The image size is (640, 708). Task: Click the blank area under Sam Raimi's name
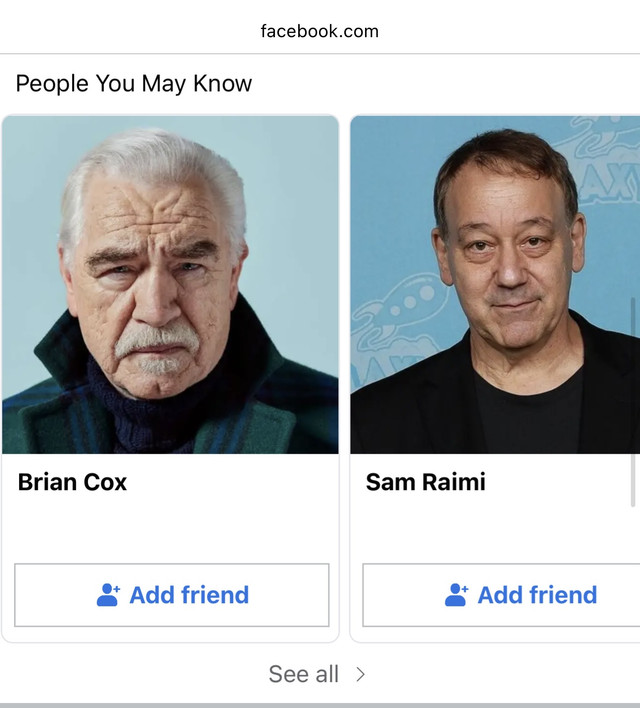pyautogui.click(x=490, y=528)
